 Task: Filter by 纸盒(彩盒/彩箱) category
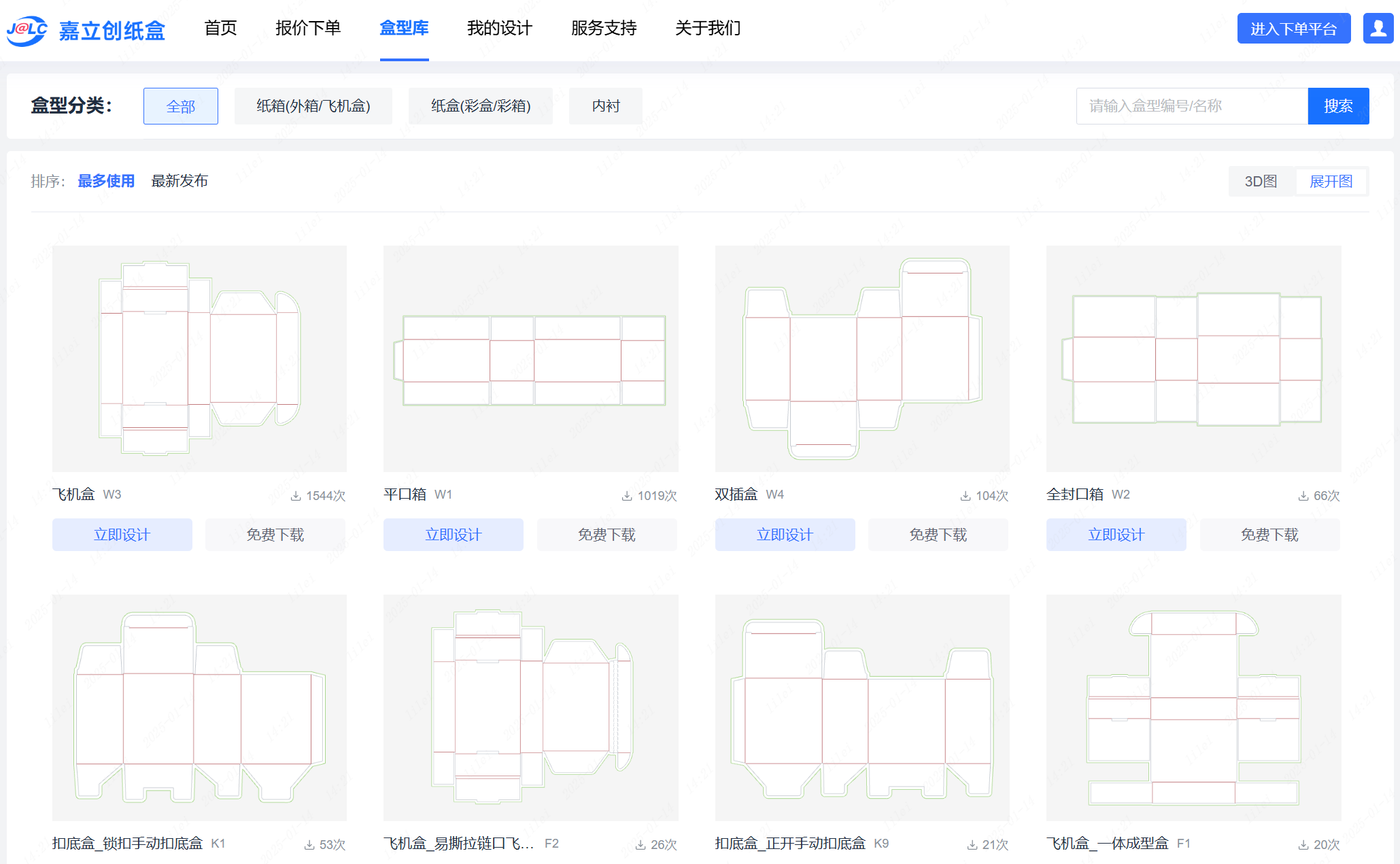pos(481,106)
